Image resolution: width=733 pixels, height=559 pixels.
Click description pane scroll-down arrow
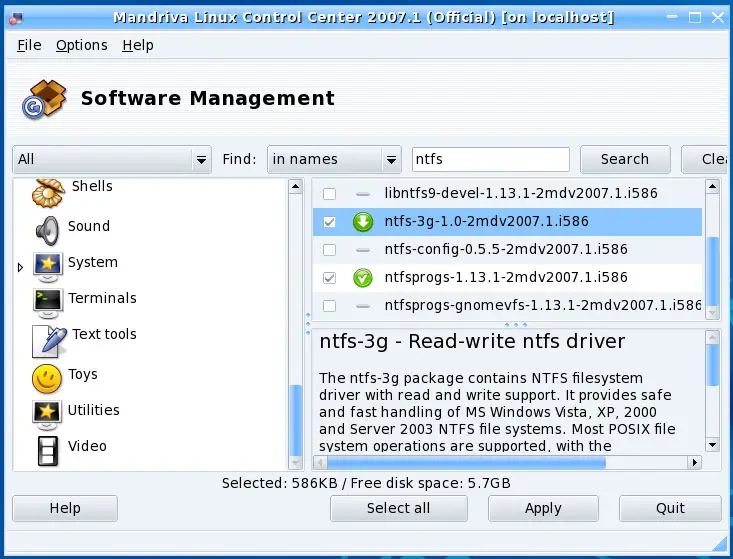pyautogui.click(x=712, y=445)
